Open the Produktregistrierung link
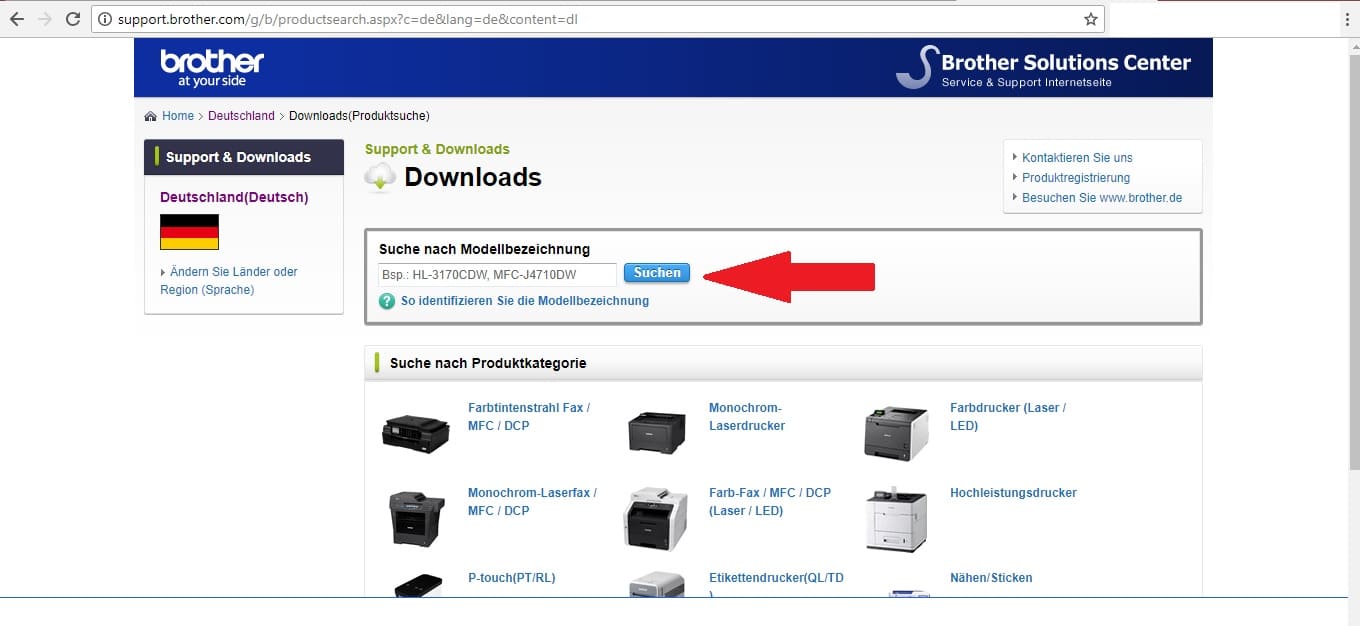Image resolution: width=1360 pixels, height=626 pixels. (1076, 178)
